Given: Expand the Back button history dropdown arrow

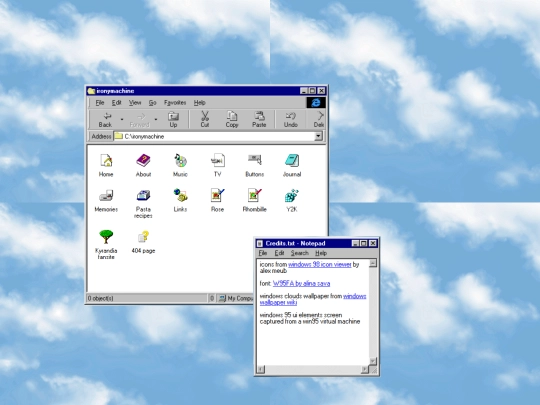Looking at the screenshot, I should click(122, 120).
